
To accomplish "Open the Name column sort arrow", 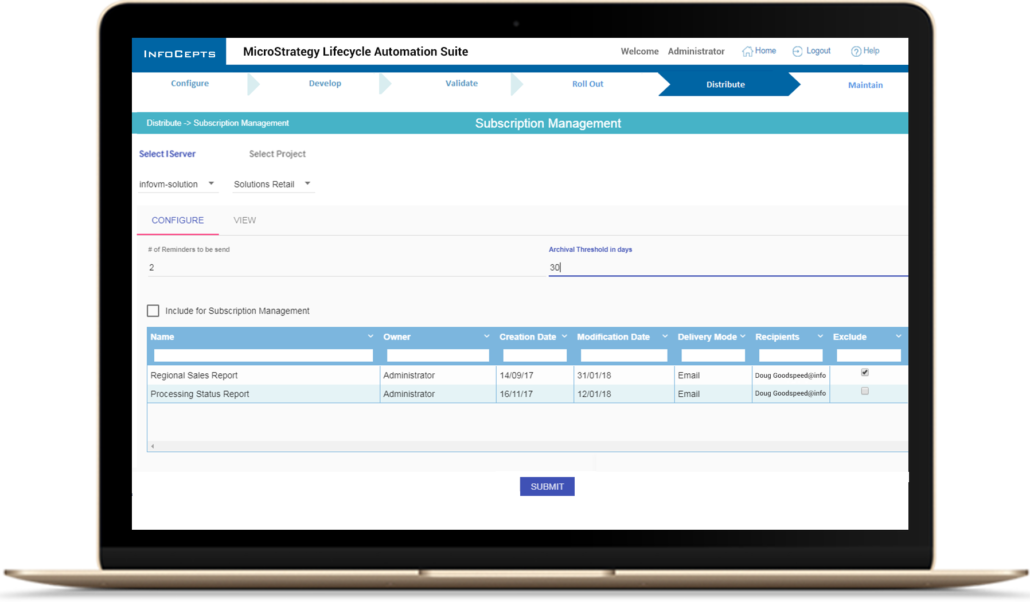I will [x=371, y=337].
